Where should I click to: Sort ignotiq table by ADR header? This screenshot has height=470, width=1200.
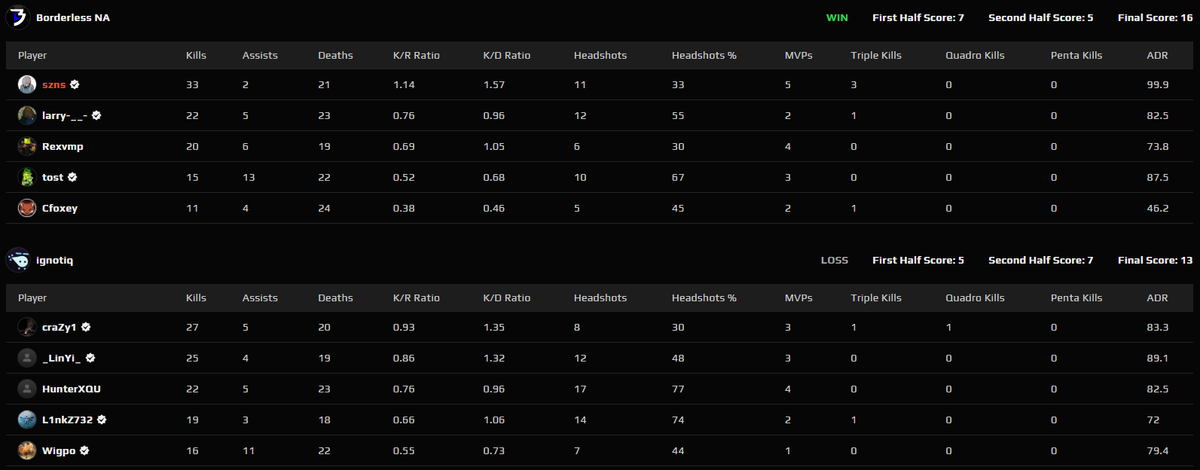[1156, 298]
